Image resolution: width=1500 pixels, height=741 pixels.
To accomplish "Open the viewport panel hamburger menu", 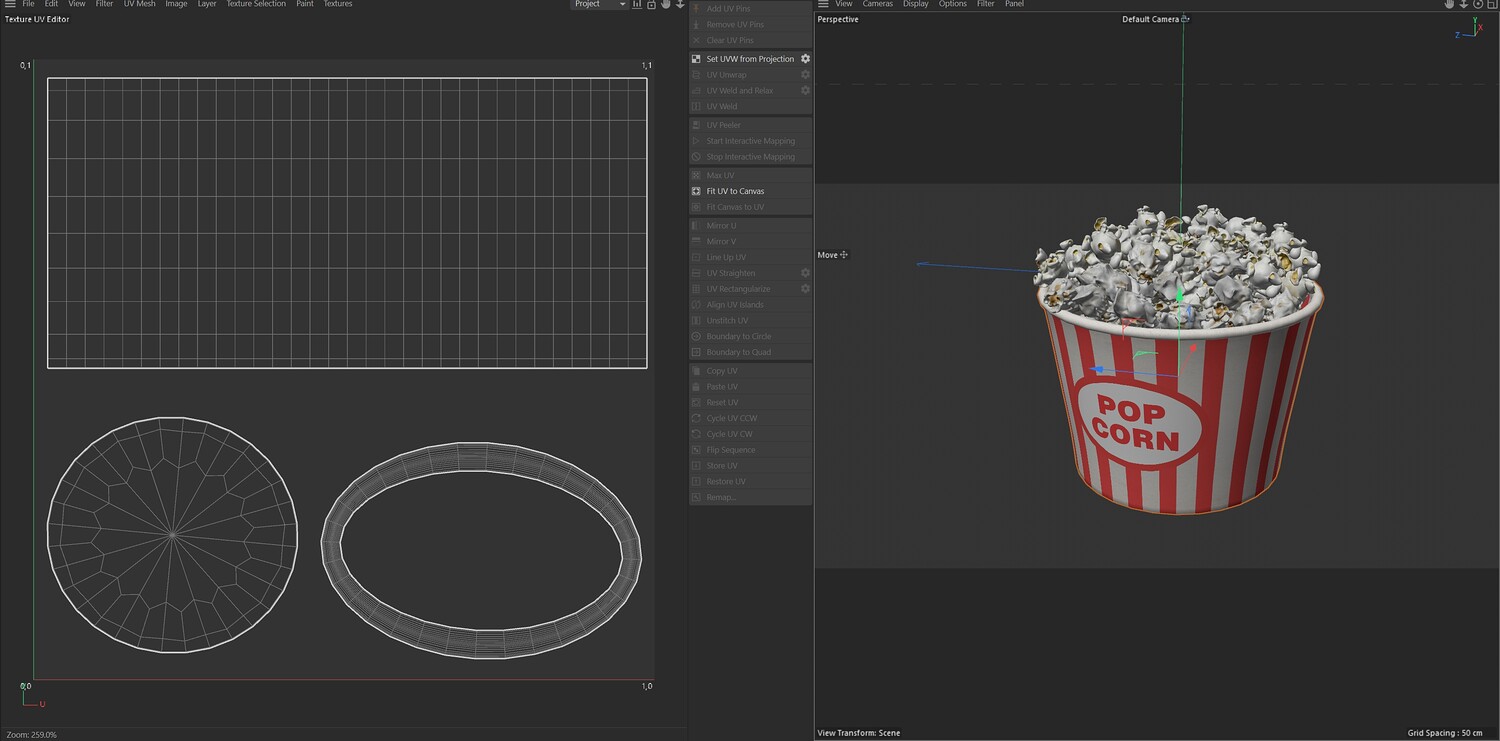I will click(823, 4).
